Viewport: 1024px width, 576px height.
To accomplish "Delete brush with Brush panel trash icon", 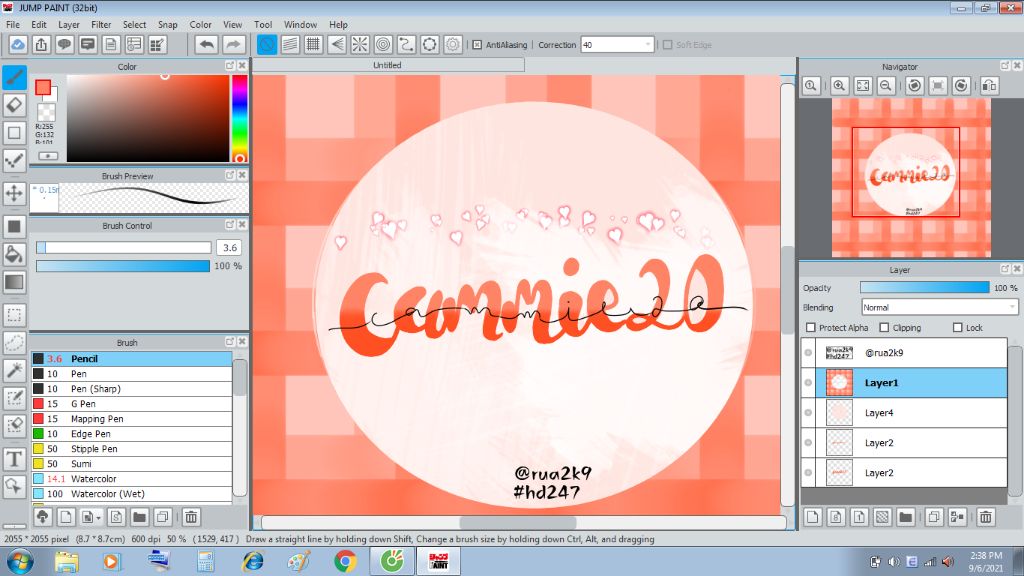I will (191, 517).
